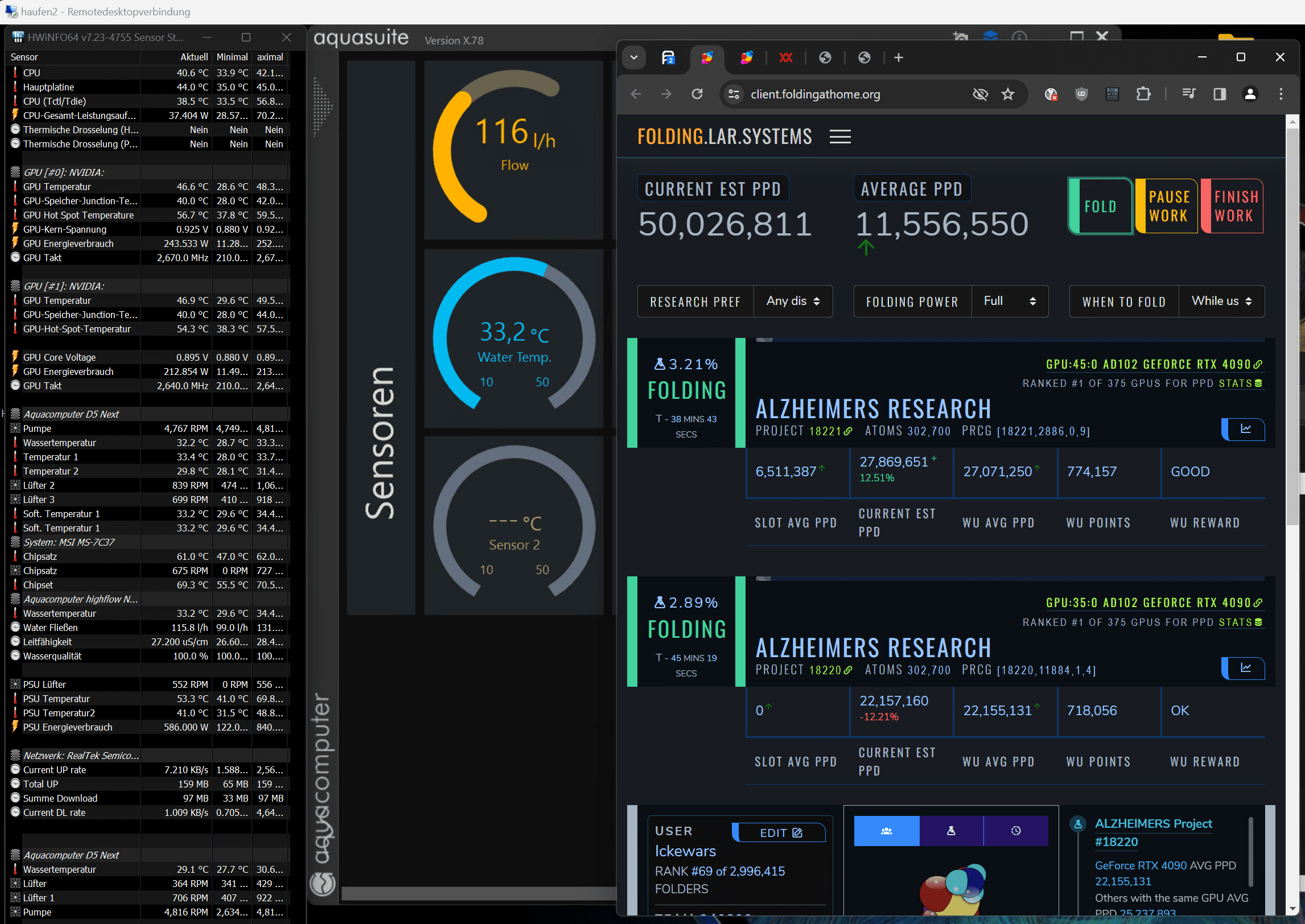This screenshot has width=1305, height=924.
Task: Bookmark this page with the star icon
Action: (1008, 94)
